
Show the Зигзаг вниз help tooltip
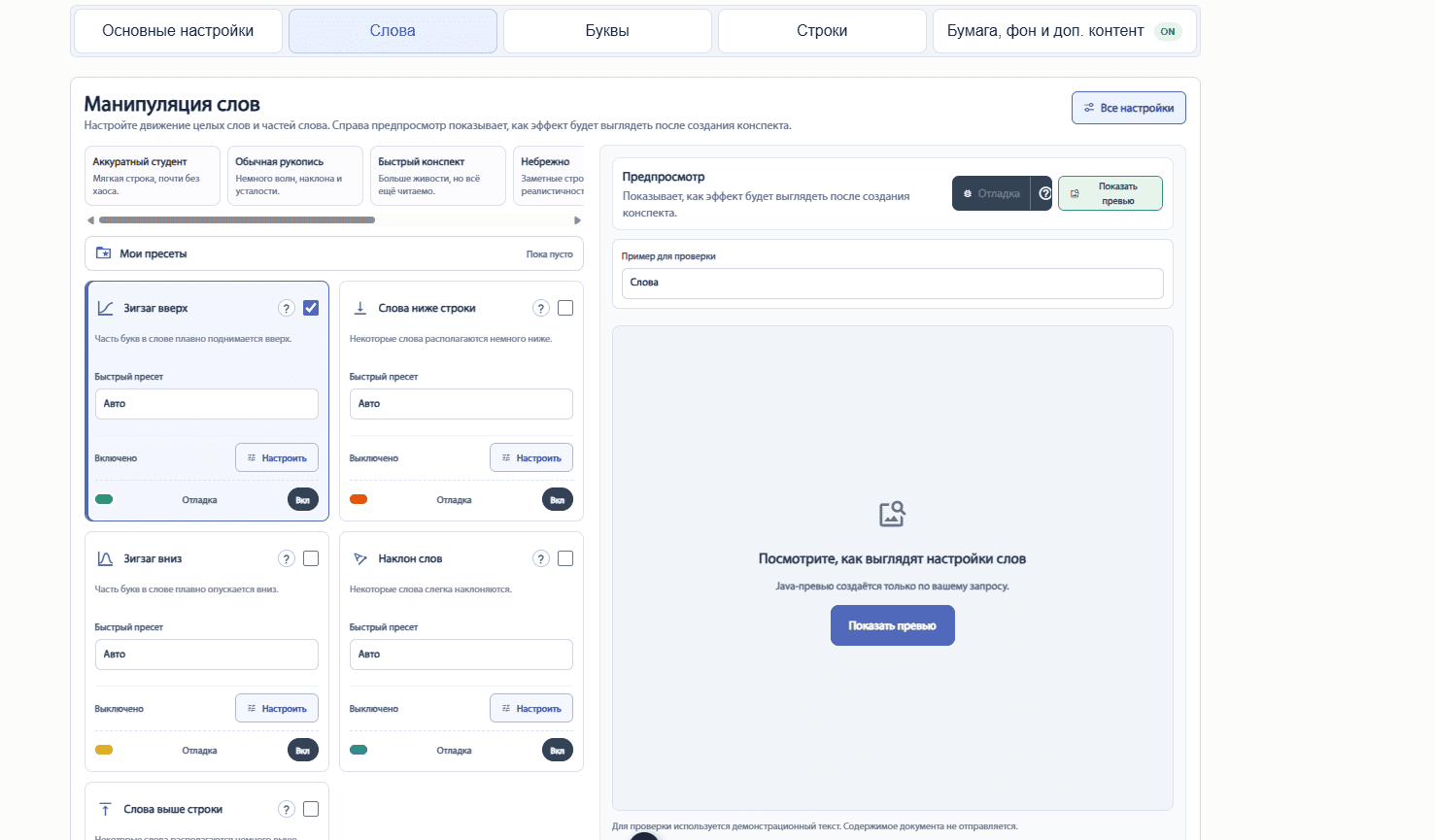pyautogui.click(x=287, y=558)
